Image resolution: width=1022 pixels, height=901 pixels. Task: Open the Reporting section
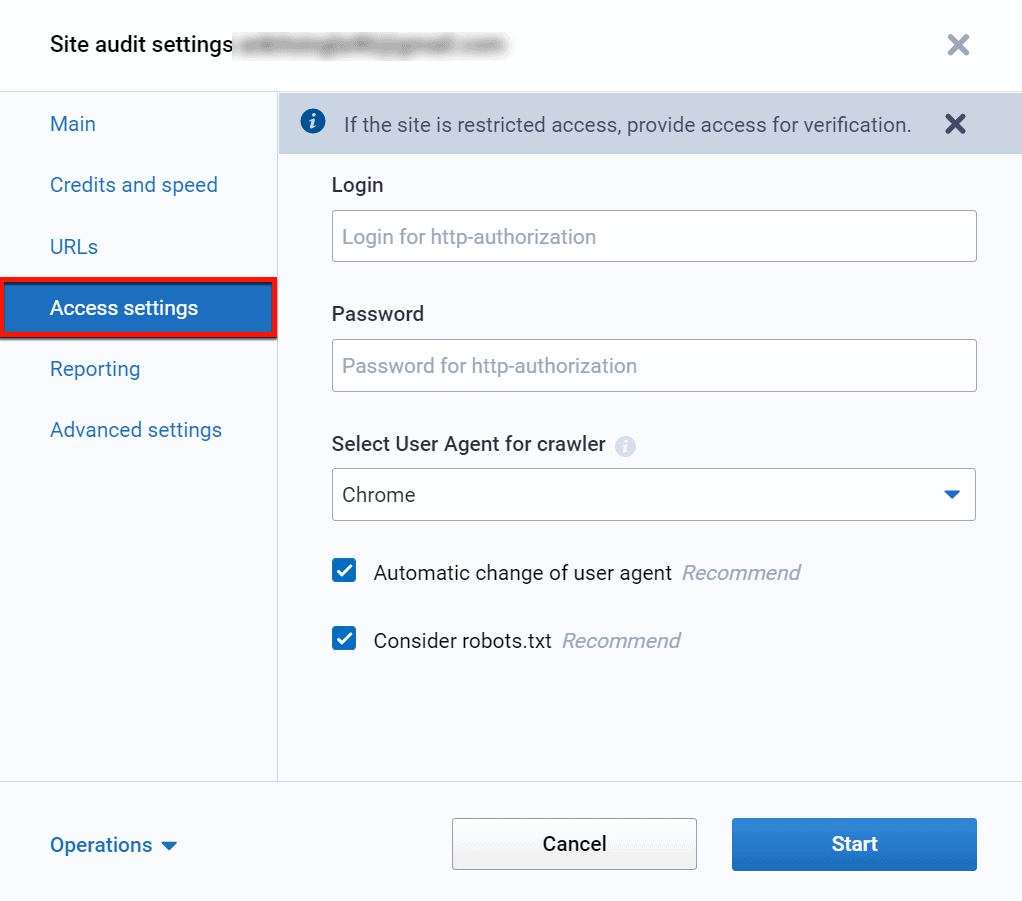tap(95, 369)
